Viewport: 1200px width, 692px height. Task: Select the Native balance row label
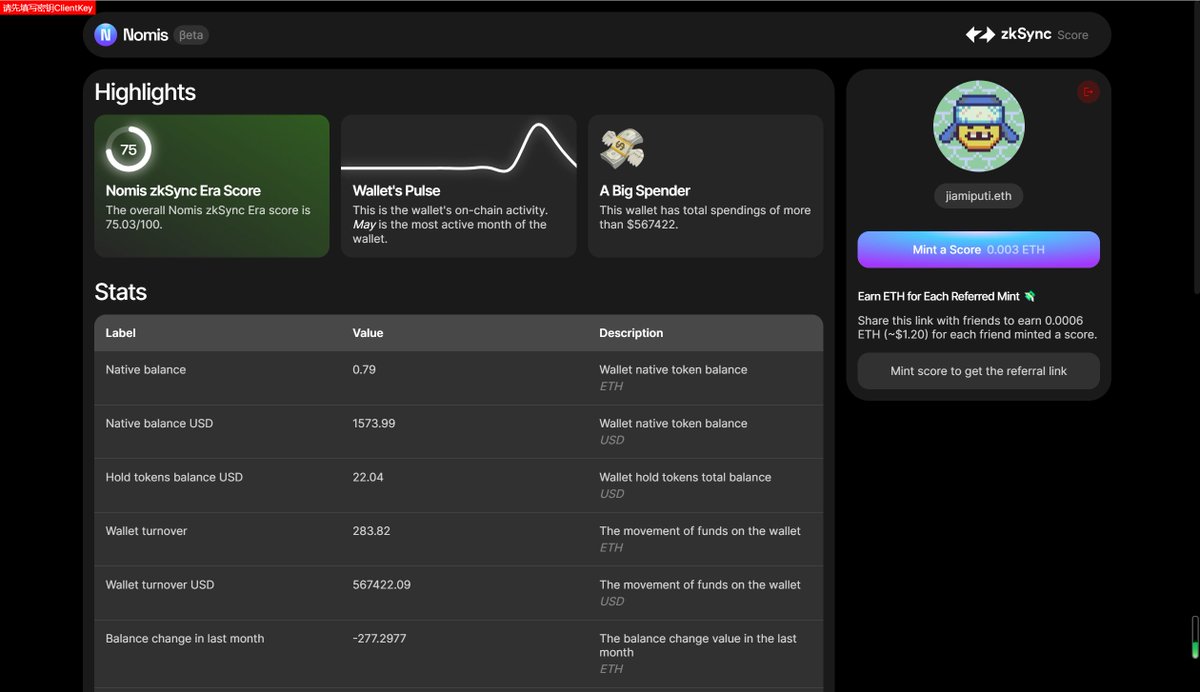pyautogui.click(x=146, y=370)
